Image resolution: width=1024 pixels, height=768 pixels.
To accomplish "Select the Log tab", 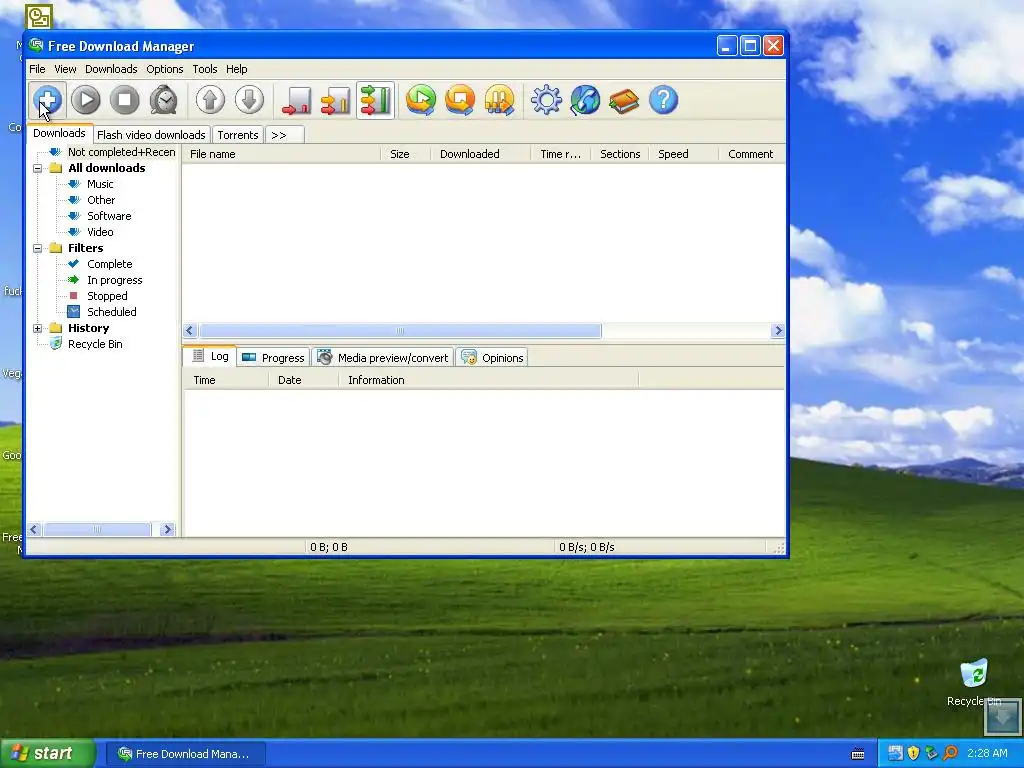I will click(210, 356).
